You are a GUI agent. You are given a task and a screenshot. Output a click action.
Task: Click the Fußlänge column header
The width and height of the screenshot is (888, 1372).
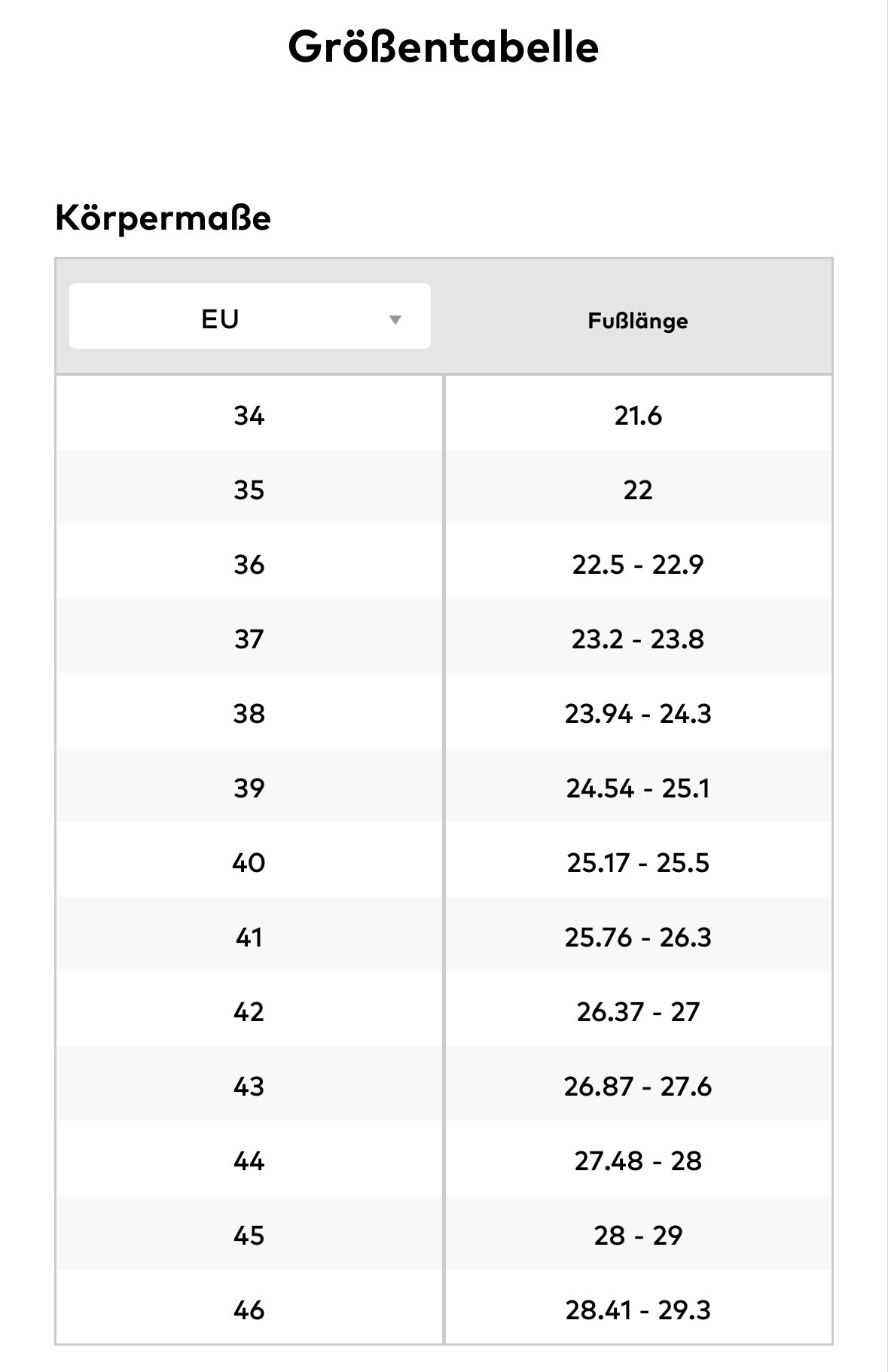coord(637,321)
